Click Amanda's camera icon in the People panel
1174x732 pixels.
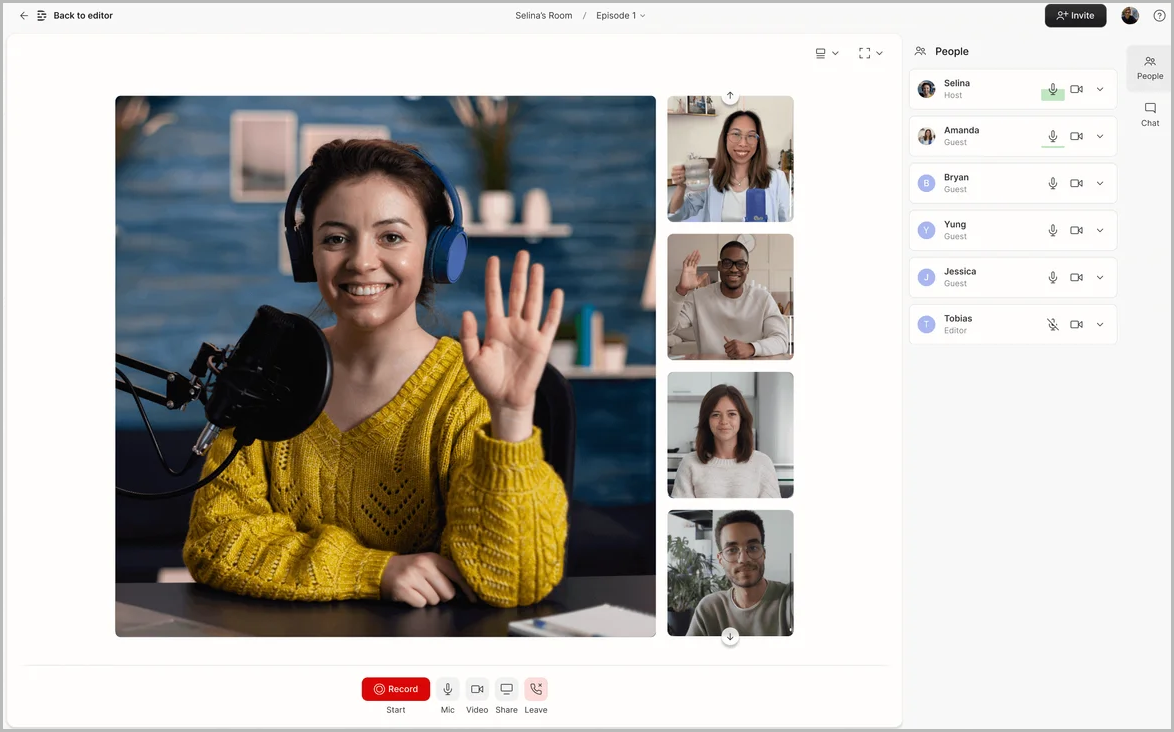[x=1076, y=136]
